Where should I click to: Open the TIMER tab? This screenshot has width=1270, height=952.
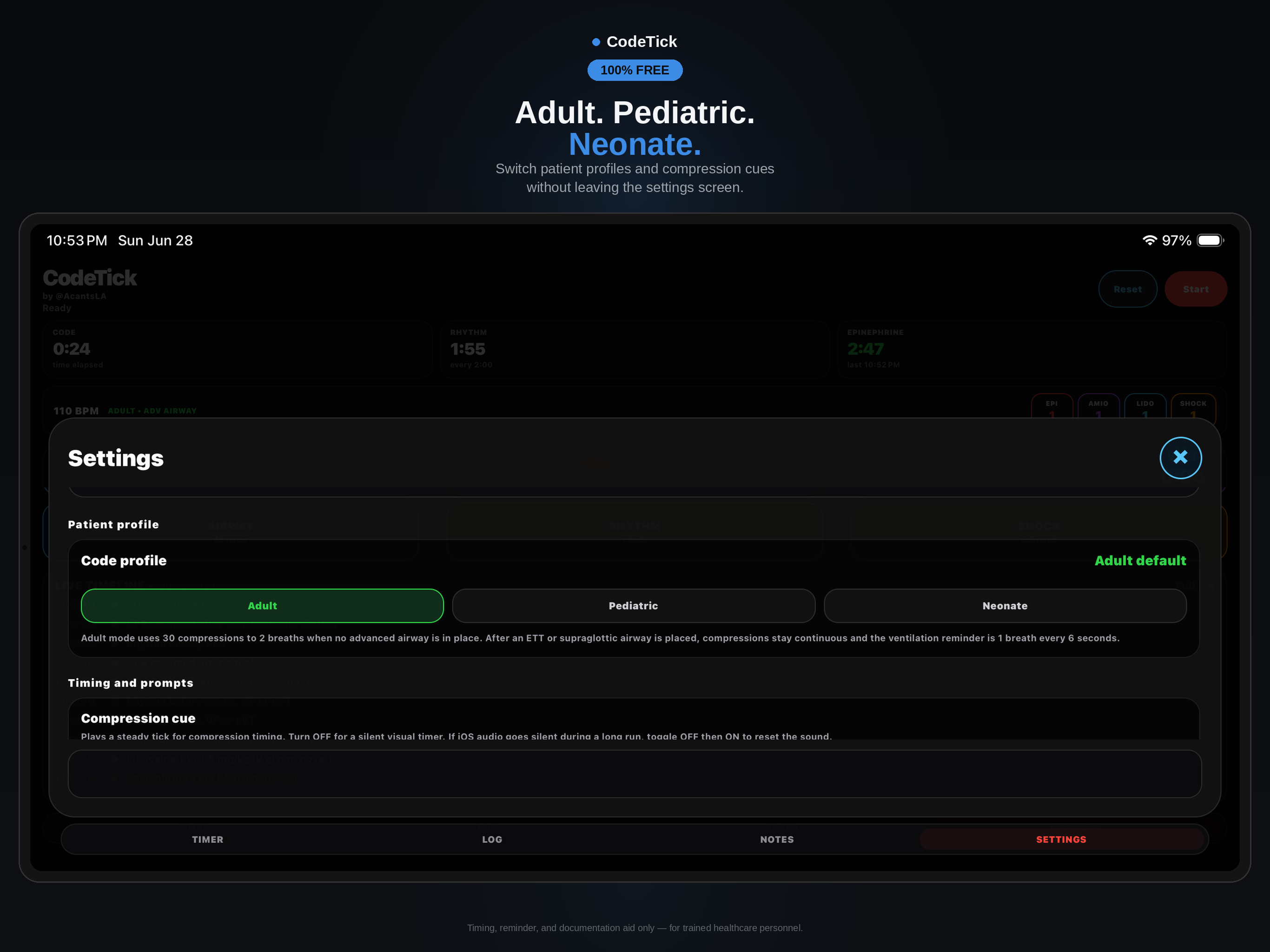pyautogui.click(x=207, y=840)
